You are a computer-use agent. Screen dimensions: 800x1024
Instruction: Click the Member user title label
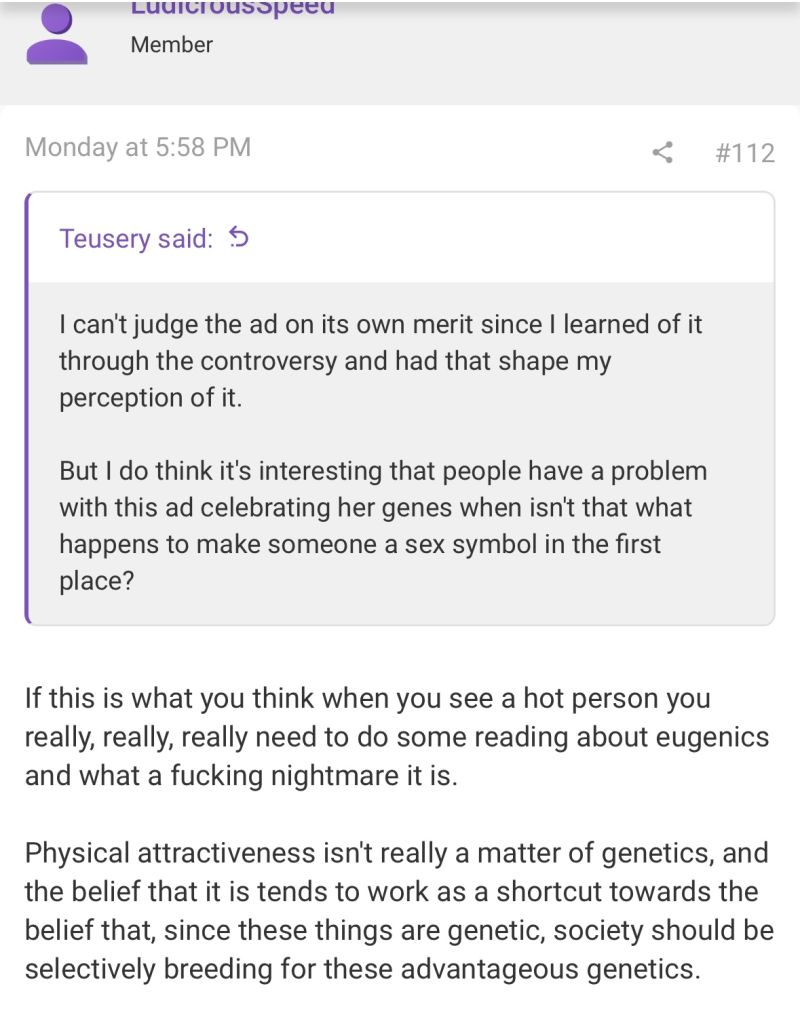(x=171, y=45)
